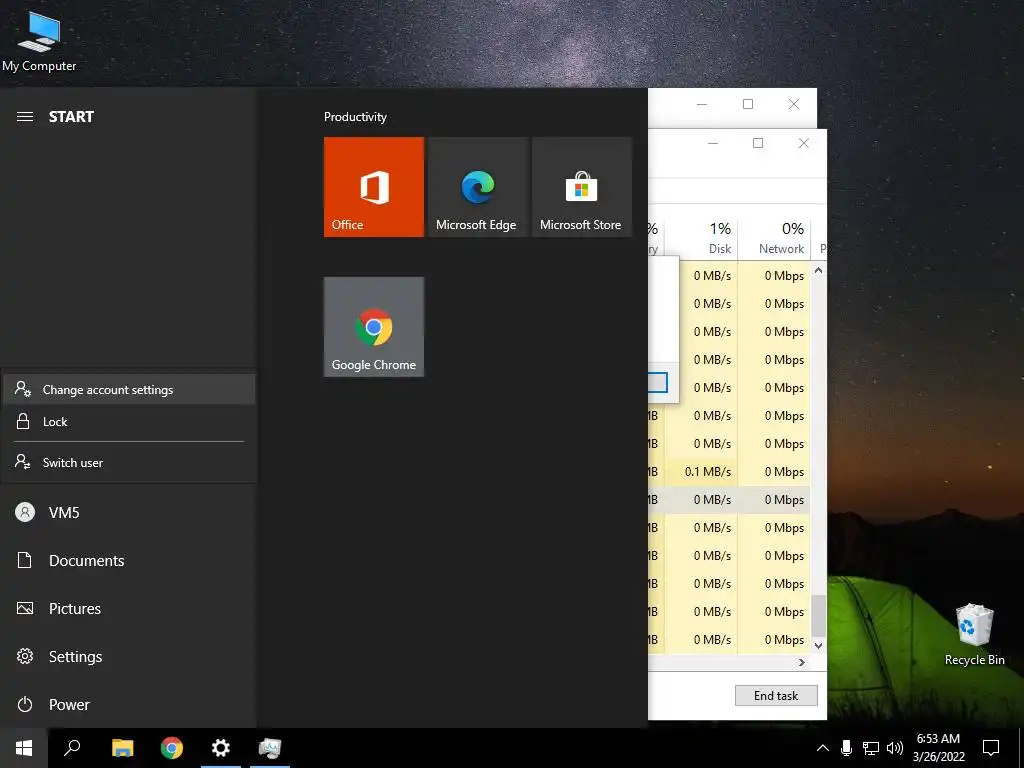Open the Office tile in Start menu

pyautogui.click(x=374, y=187)
